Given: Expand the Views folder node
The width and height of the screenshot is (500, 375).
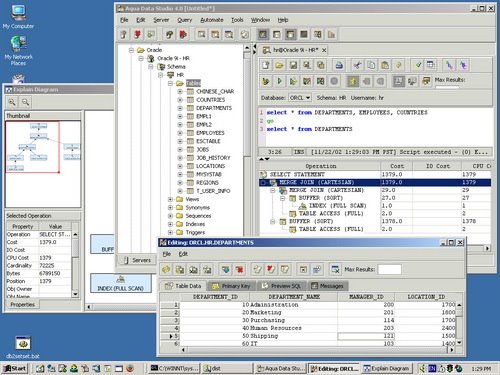Looking at the screenshot, I should [170, 199].
